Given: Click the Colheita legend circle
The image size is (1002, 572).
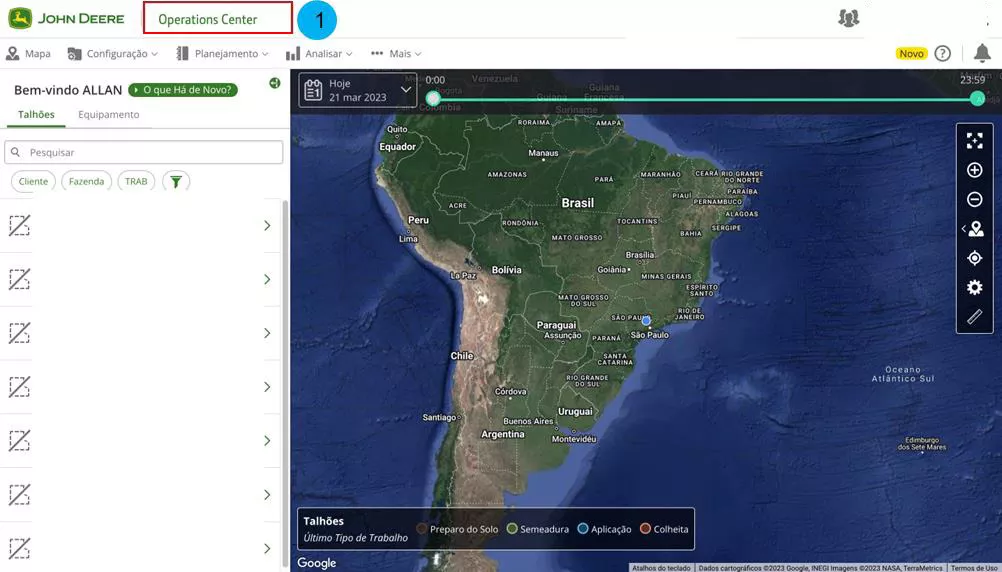Looking at the screenshot, I should click(x=645, y=529).
